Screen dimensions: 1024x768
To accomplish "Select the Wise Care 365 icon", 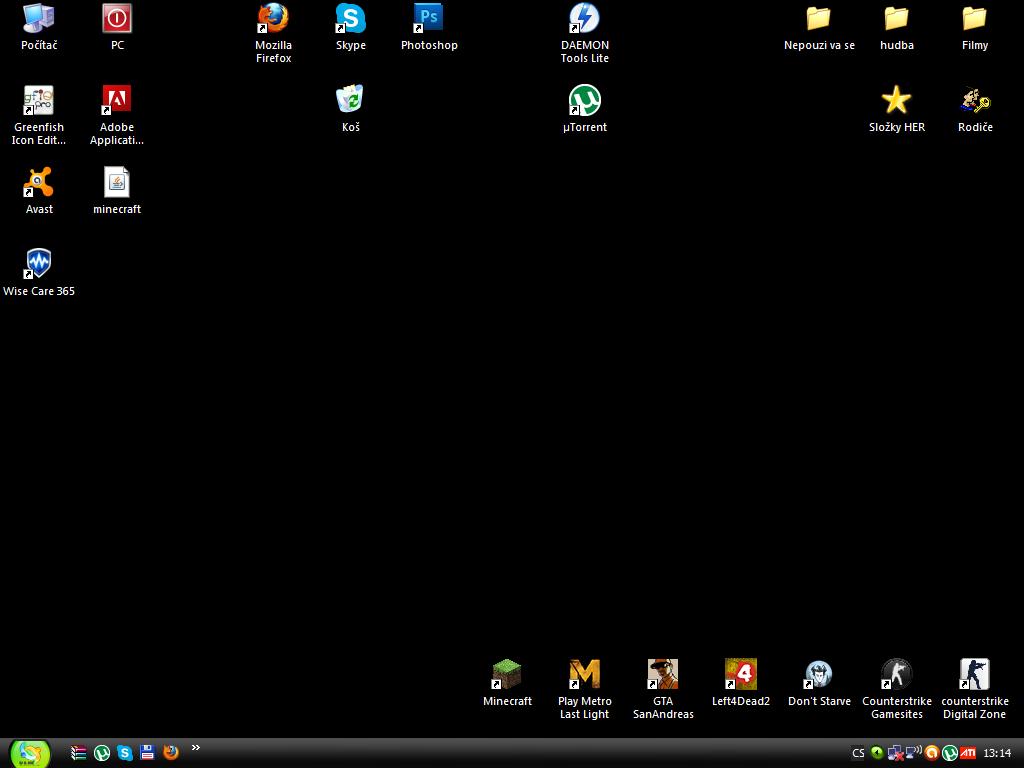I will click(x=39, y=265).
